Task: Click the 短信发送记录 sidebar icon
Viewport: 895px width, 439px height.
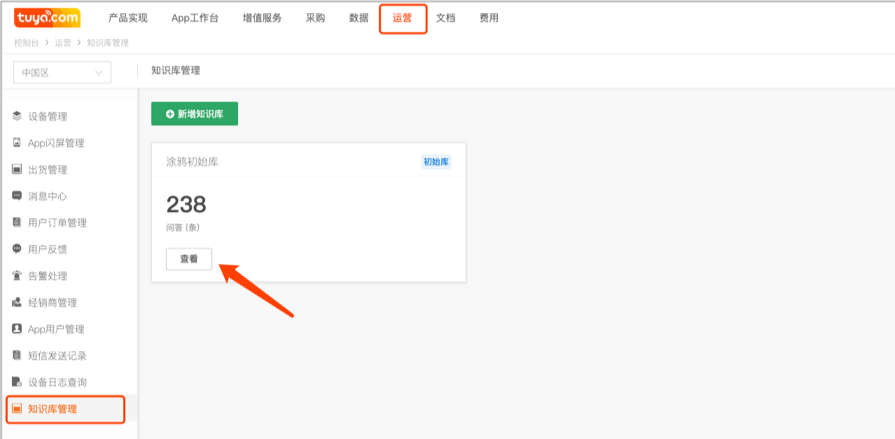Action: point(17,355)
